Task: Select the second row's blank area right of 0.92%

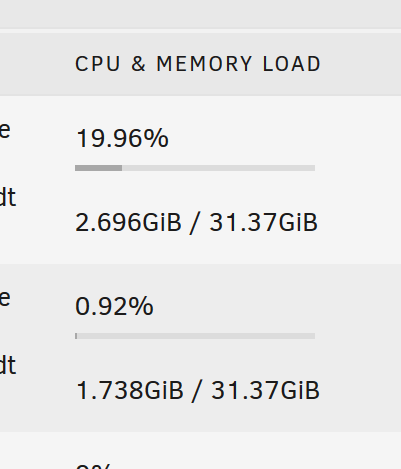Action: (277, 306)
